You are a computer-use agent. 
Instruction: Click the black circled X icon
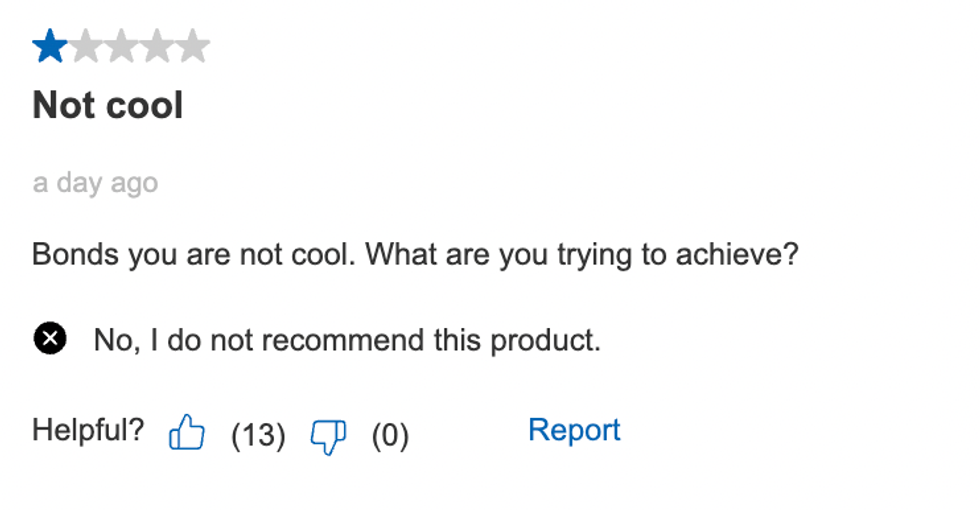50,339
